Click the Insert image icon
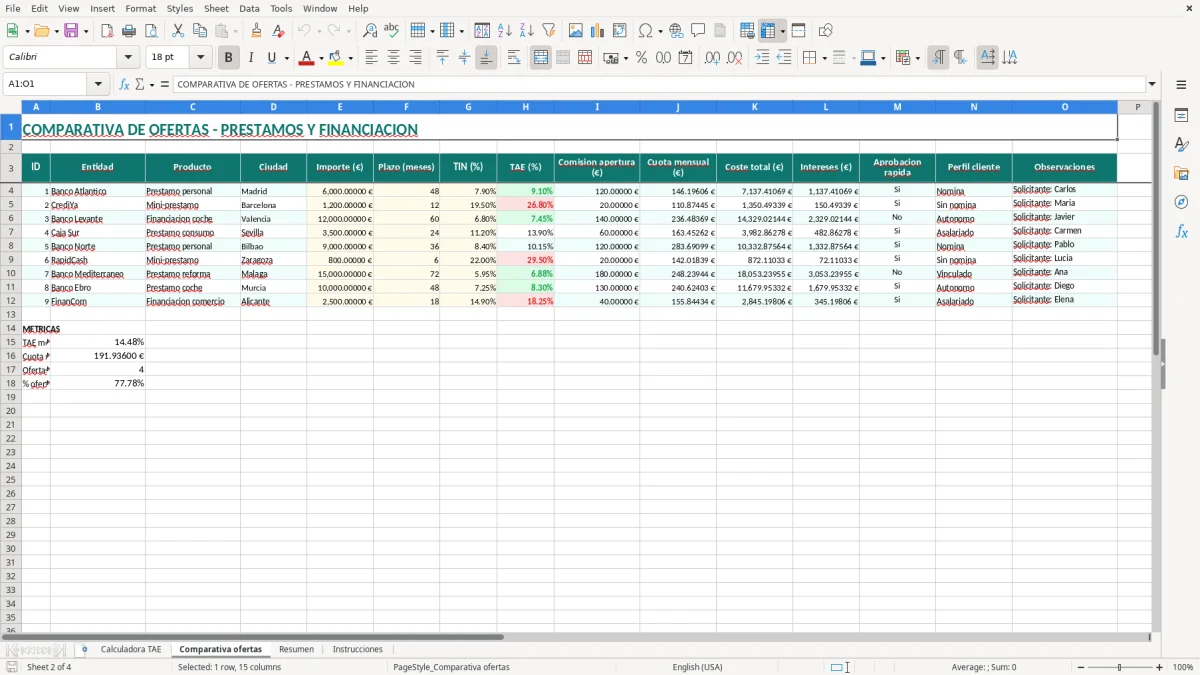The image size is (1200, 675). (x=576, y=31)
